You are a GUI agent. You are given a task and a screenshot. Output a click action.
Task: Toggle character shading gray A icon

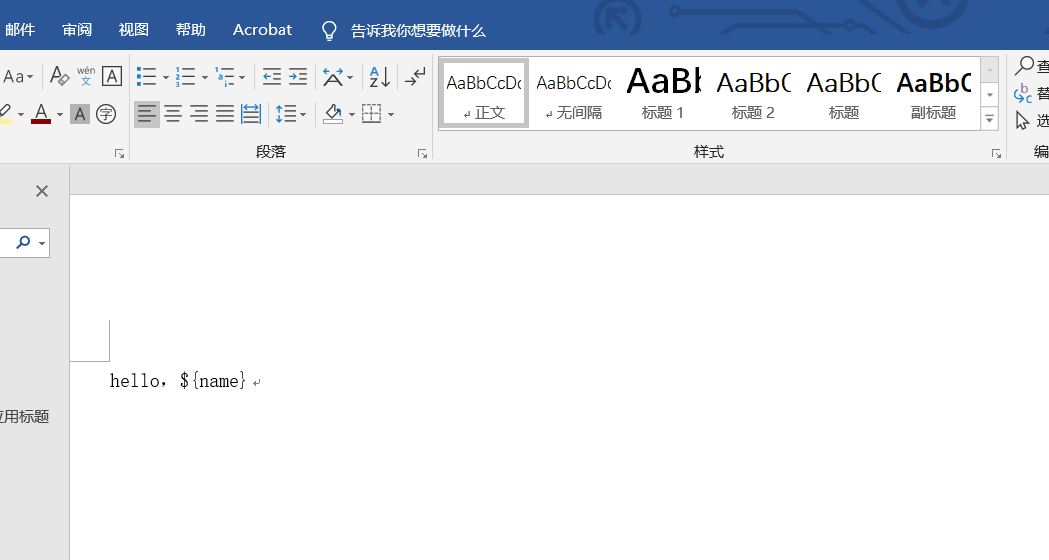coord(80,114)
